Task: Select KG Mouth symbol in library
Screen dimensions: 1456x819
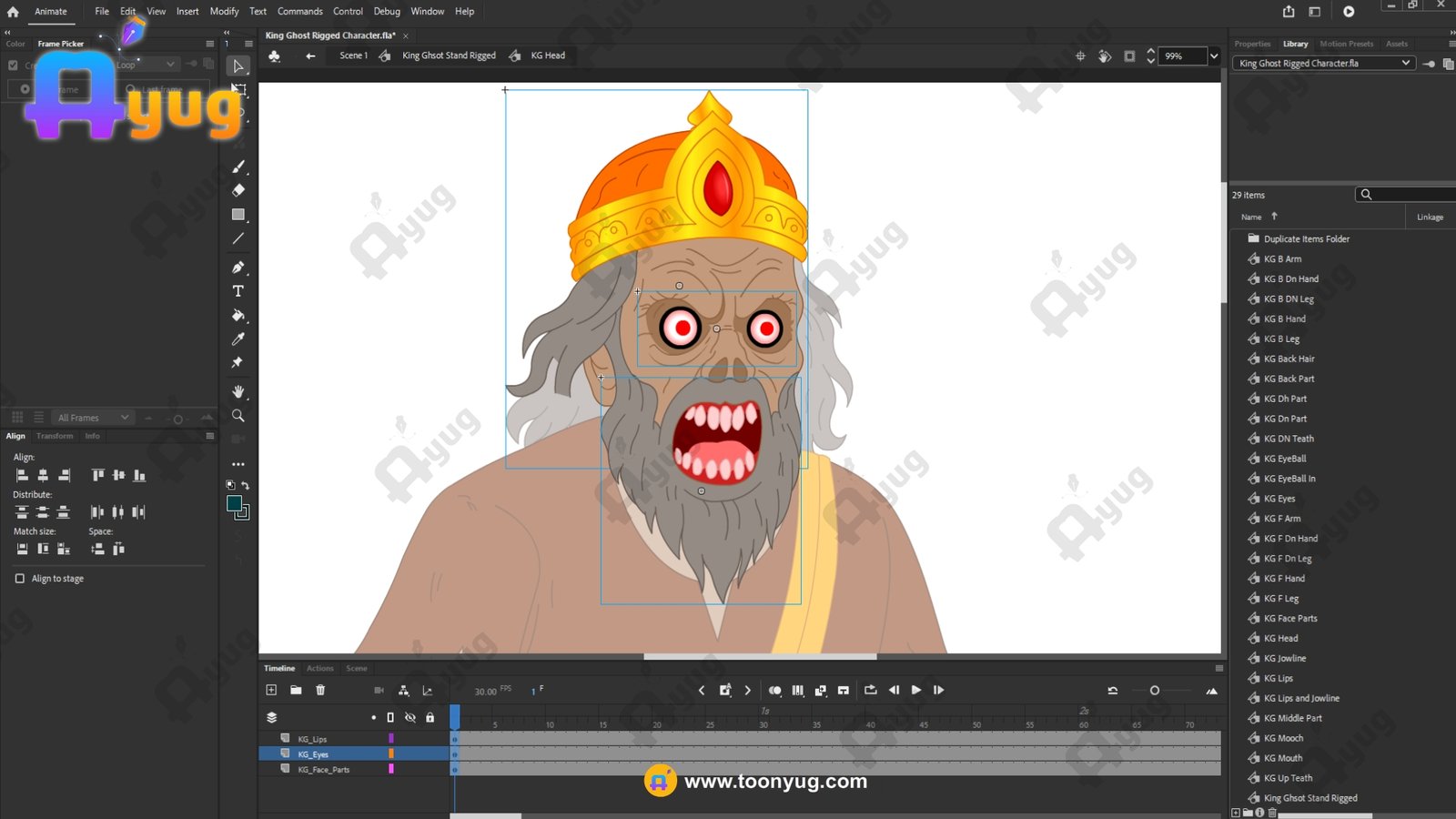Action: (1283, 758)
